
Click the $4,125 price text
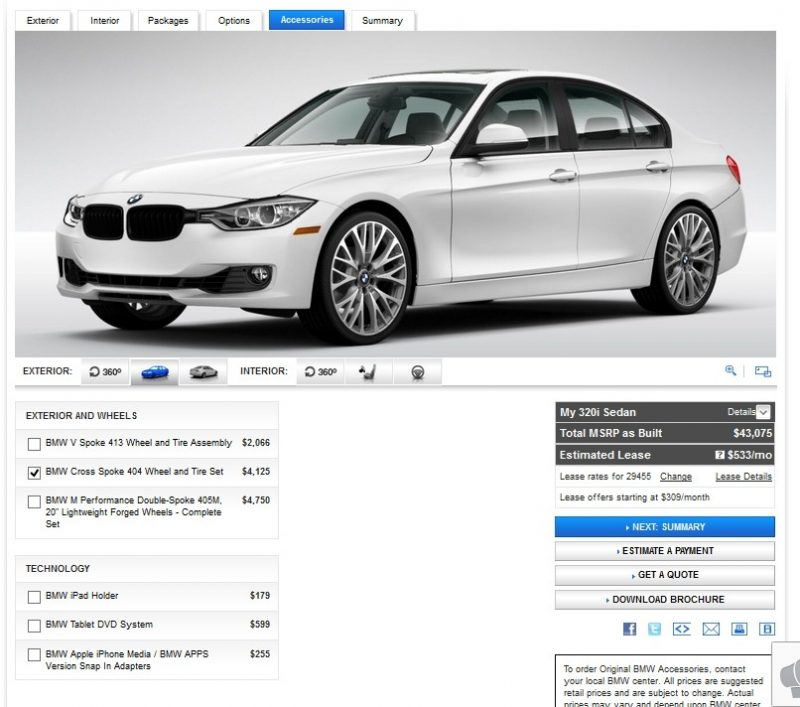point(256,471)
